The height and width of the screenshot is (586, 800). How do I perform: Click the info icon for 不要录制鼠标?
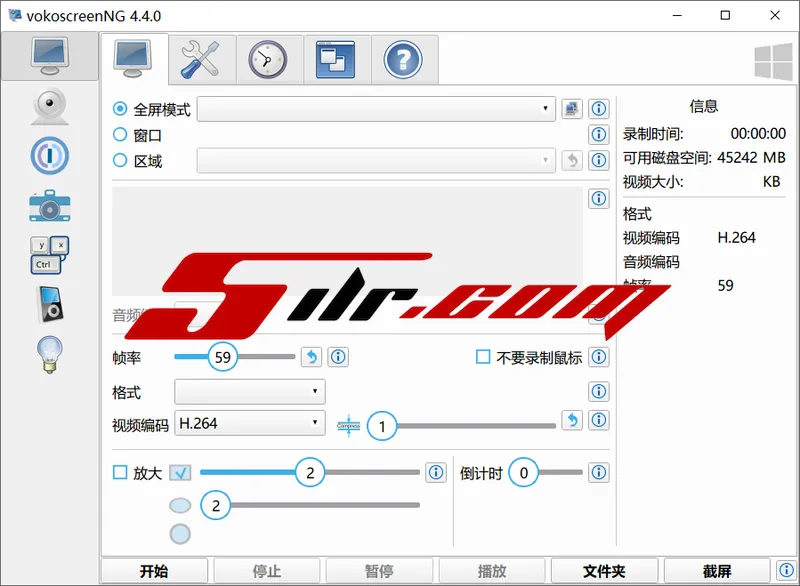tap(599, 357)
